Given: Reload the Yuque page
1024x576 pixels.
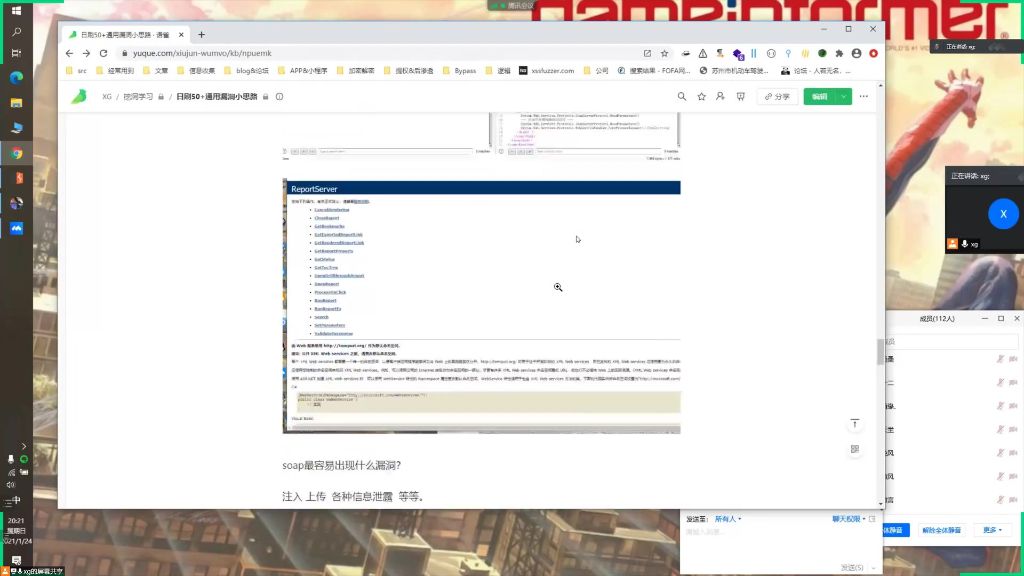Looking at the screenshot, I should pyautogui.click(x=103, y=53).
